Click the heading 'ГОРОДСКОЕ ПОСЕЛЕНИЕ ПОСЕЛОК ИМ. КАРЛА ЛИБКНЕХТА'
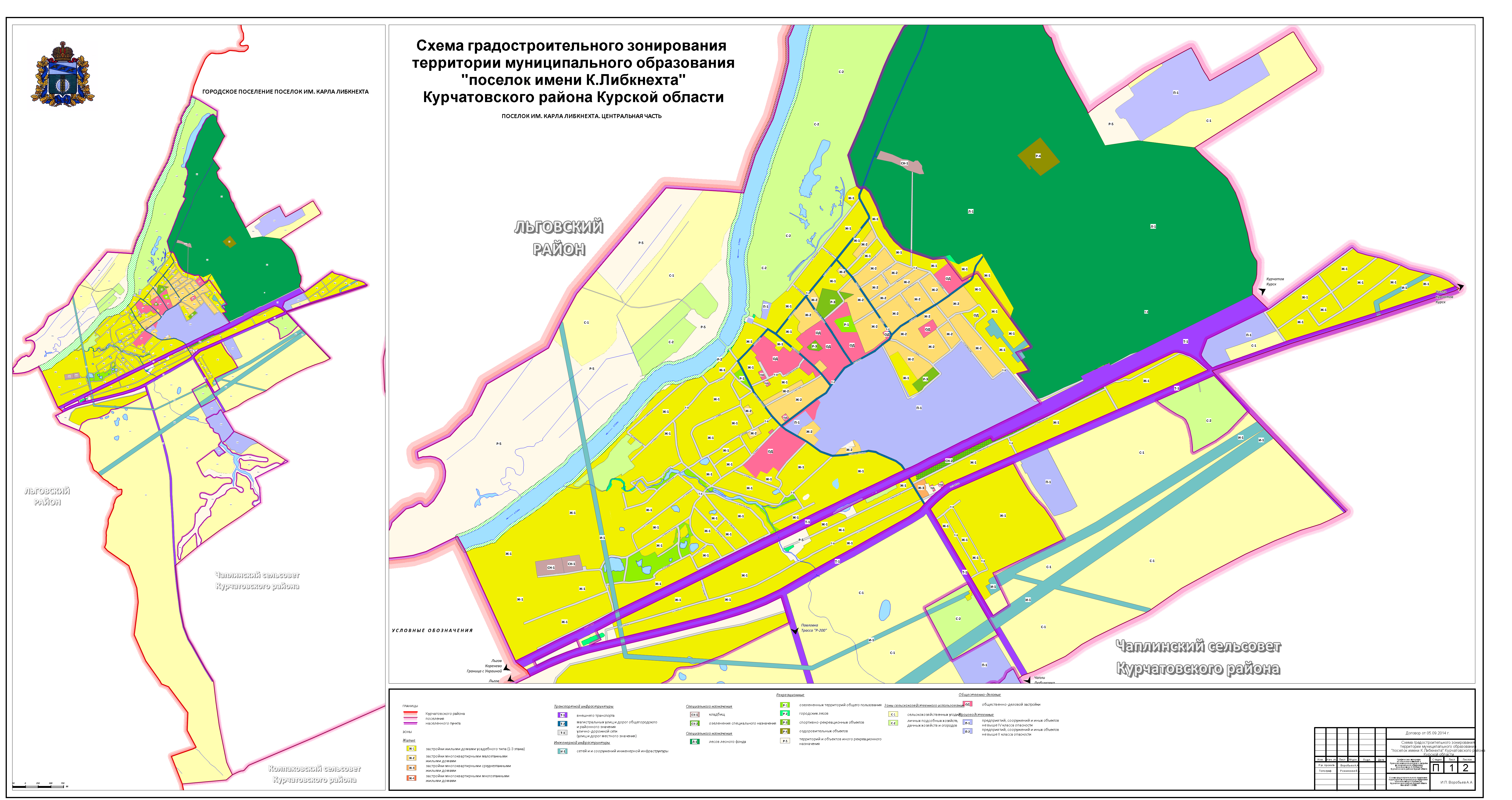 (x=285, y=92)
